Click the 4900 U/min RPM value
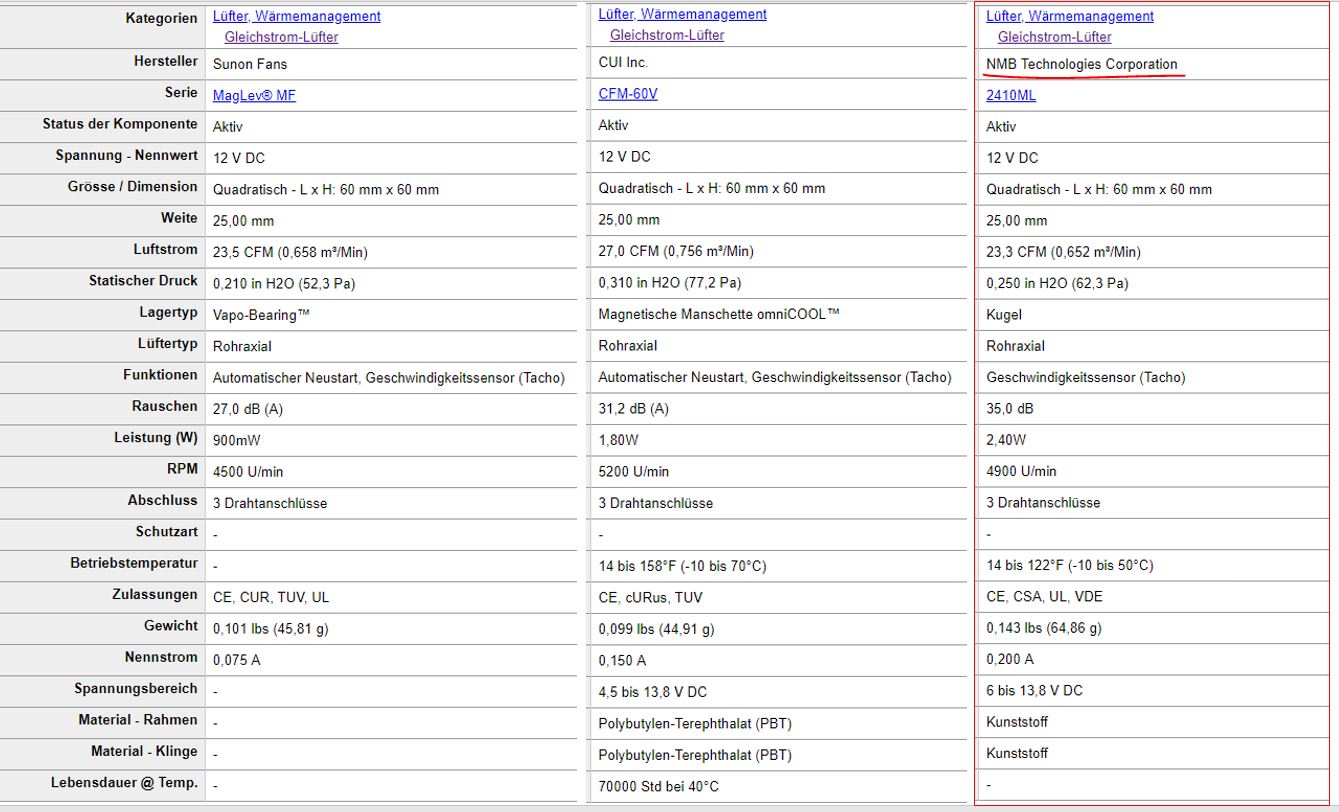Screen dimensions: 1339x812 1021,471
